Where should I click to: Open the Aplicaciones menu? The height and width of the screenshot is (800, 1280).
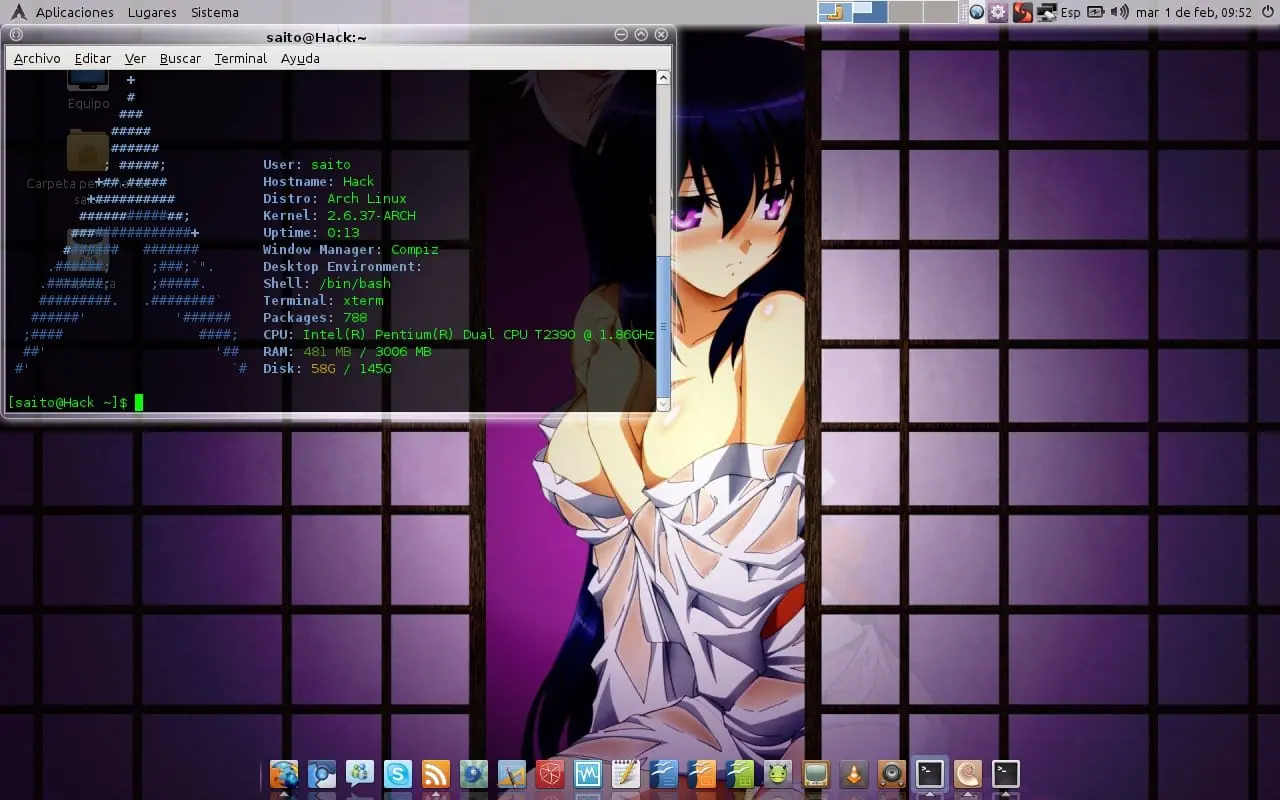(75, 12)
